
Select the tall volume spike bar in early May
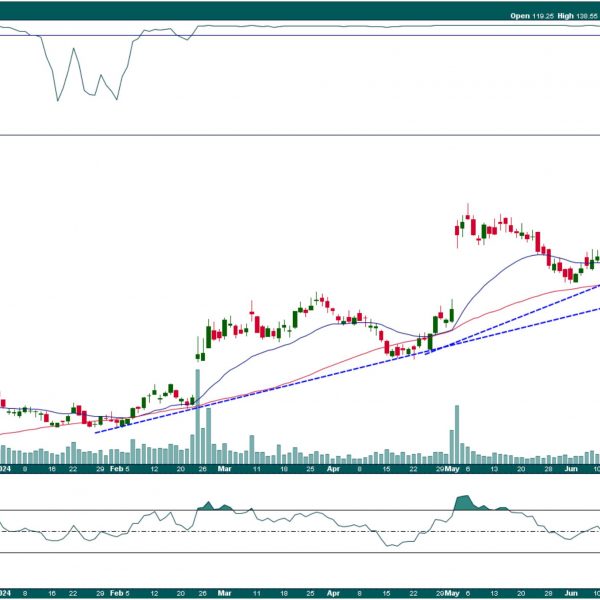457,435
